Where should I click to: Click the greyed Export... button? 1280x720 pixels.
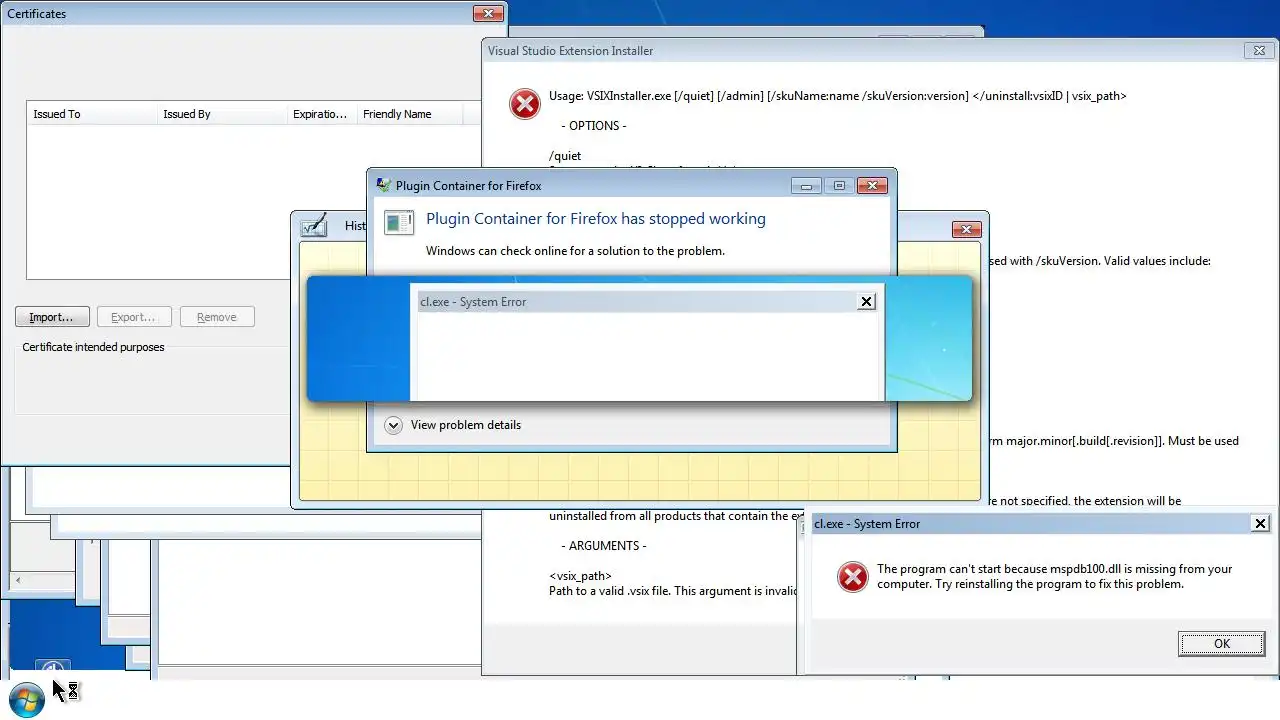(134, 317)
